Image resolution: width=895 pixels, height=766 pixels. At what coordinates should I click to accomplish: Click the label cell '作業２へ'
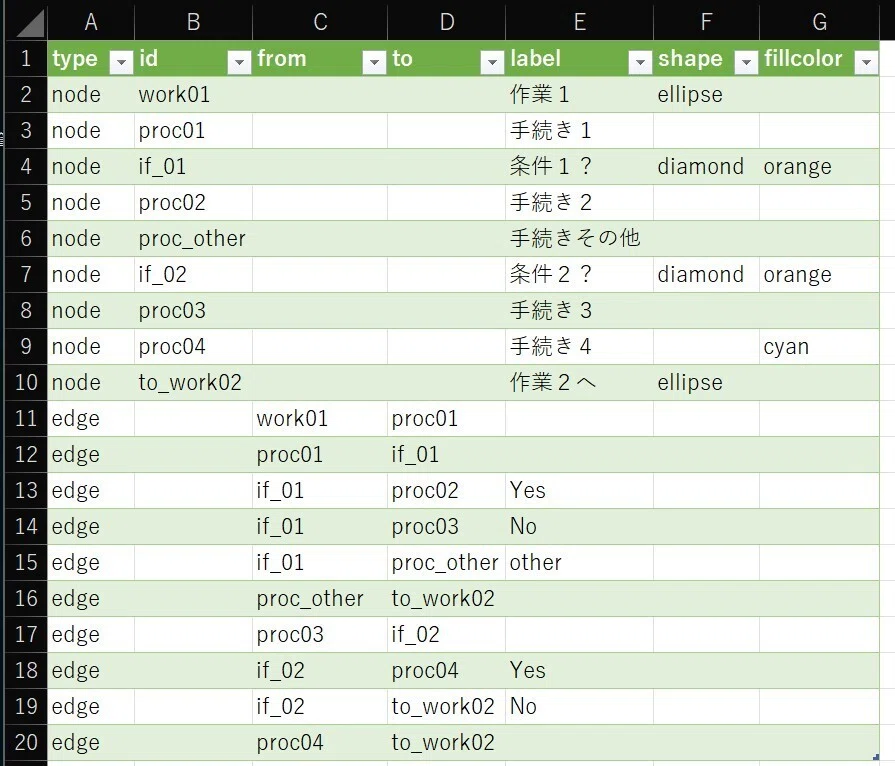tap(579, 382)
